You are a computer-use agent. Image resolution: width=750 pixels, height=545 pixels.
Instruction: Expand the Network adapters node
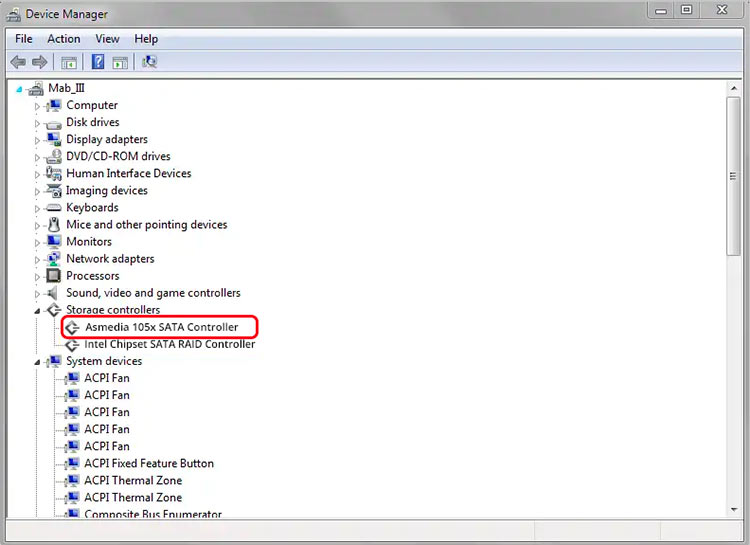[37, 260]
